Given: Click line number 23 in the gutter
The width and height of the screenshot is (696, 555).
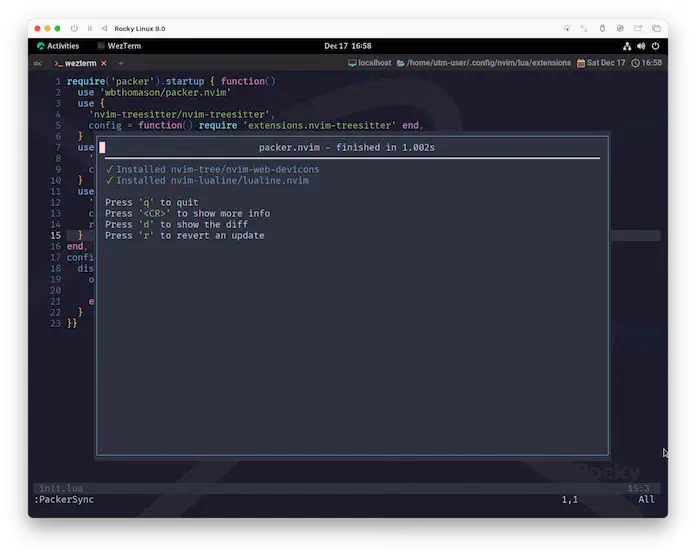Looking at the screenshot, I should tap(55, 323).
